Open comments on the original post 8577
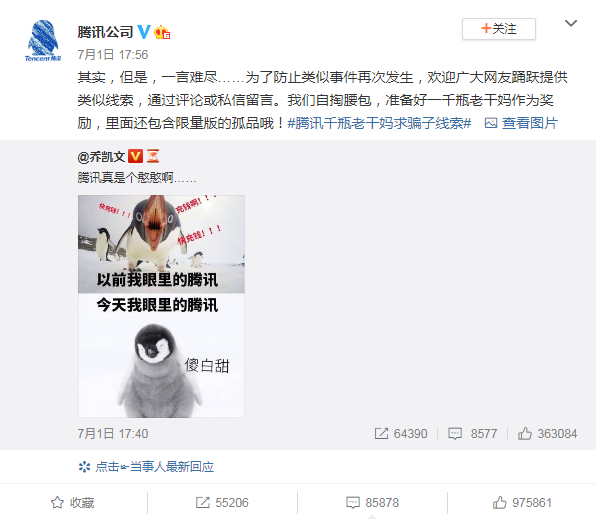Screen dimensions: 596x519 pos(472,433)
